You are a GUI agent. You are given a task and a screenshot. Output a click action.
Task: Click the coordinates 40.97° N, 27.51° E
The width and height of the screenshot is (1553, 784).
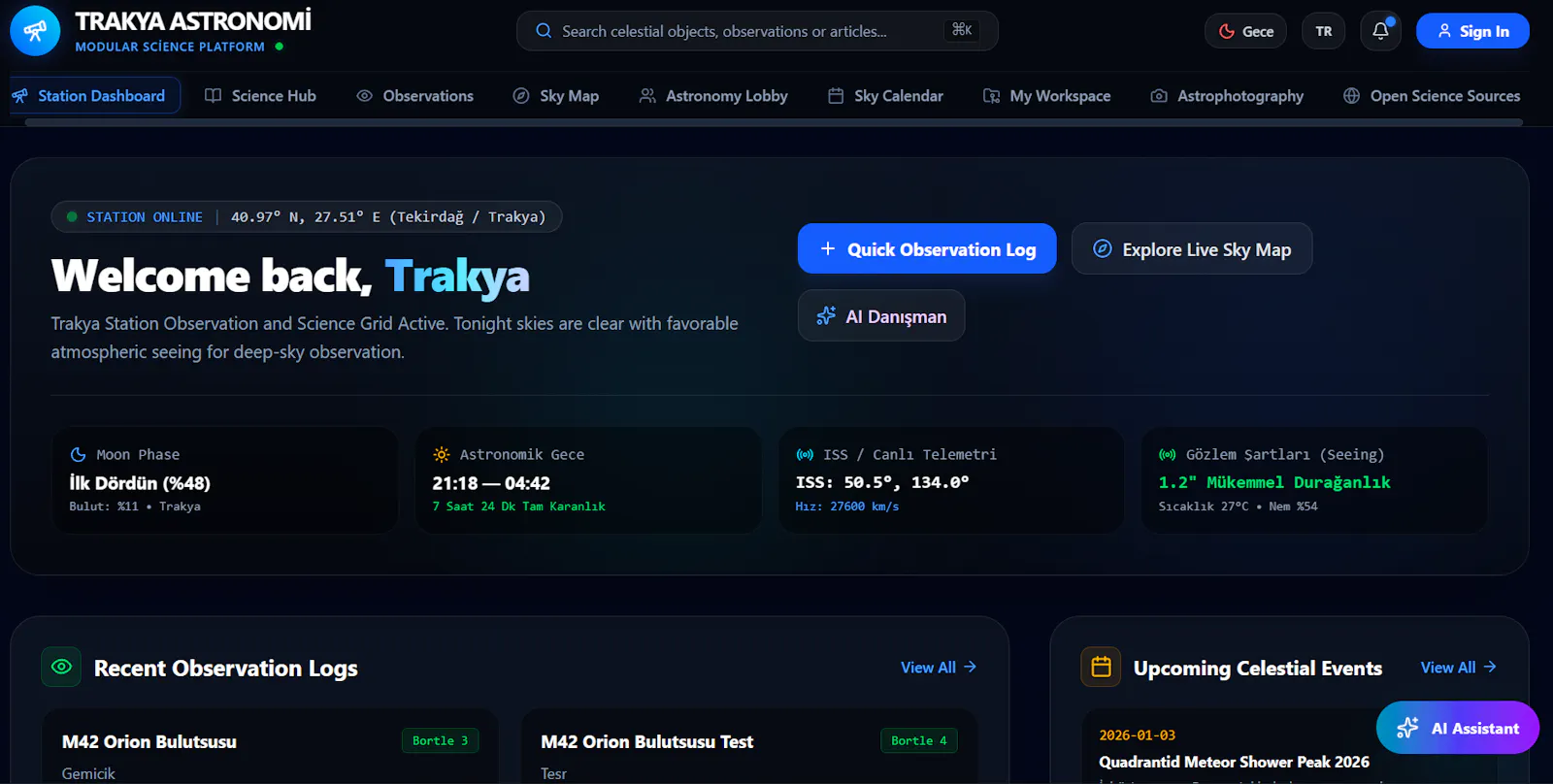306,216
